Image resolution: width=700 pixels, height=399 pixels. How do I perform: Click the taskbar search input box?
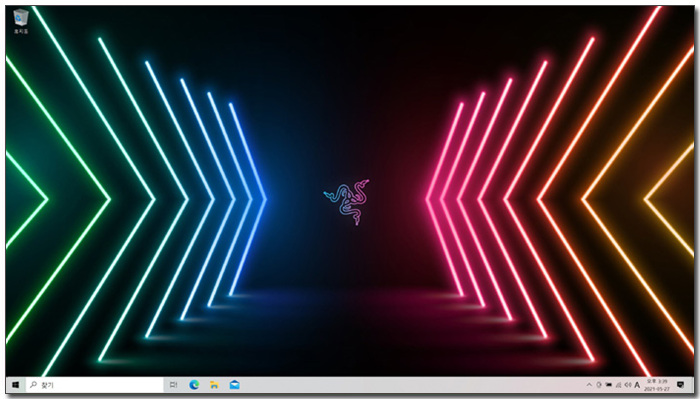pyautogui.click(x=95, y=385)
